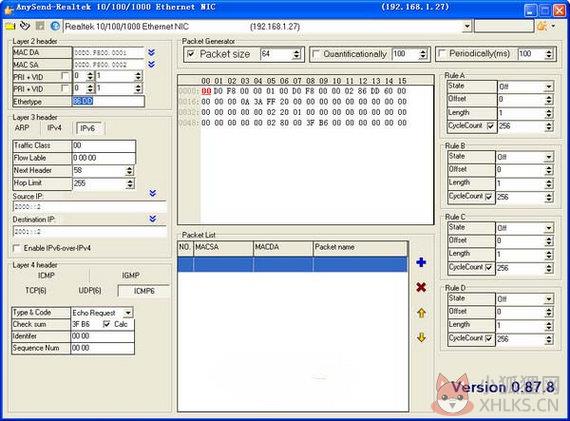Toggle Rule D CycleCount checkbox

coord(489,338)
